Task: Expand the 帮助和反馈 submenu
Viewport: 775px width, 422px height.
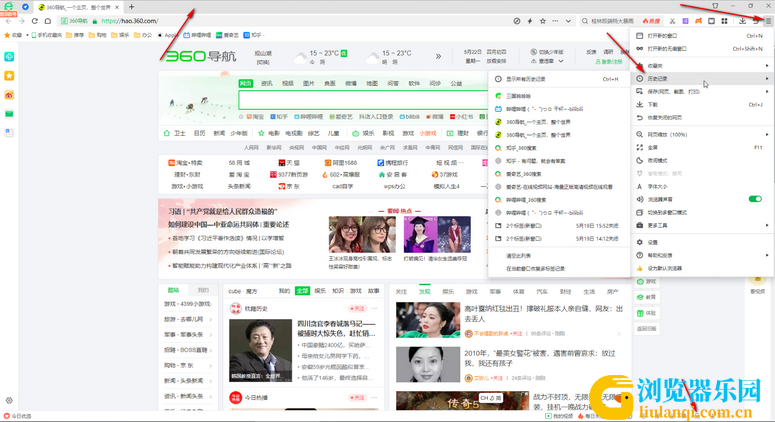Action: pyautogui.click(x=702, y=255)
